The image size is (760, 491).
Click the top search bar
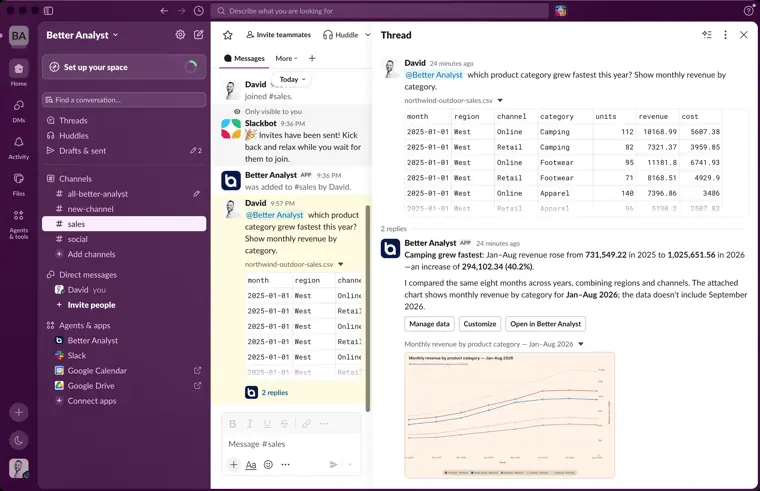tap(380, 11)
